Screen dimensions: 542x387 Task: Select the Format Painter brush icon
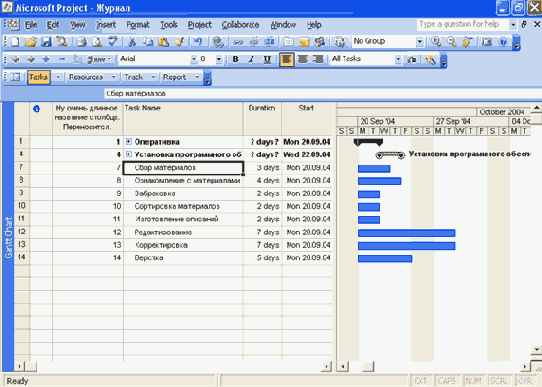click(x=179, y=42)
